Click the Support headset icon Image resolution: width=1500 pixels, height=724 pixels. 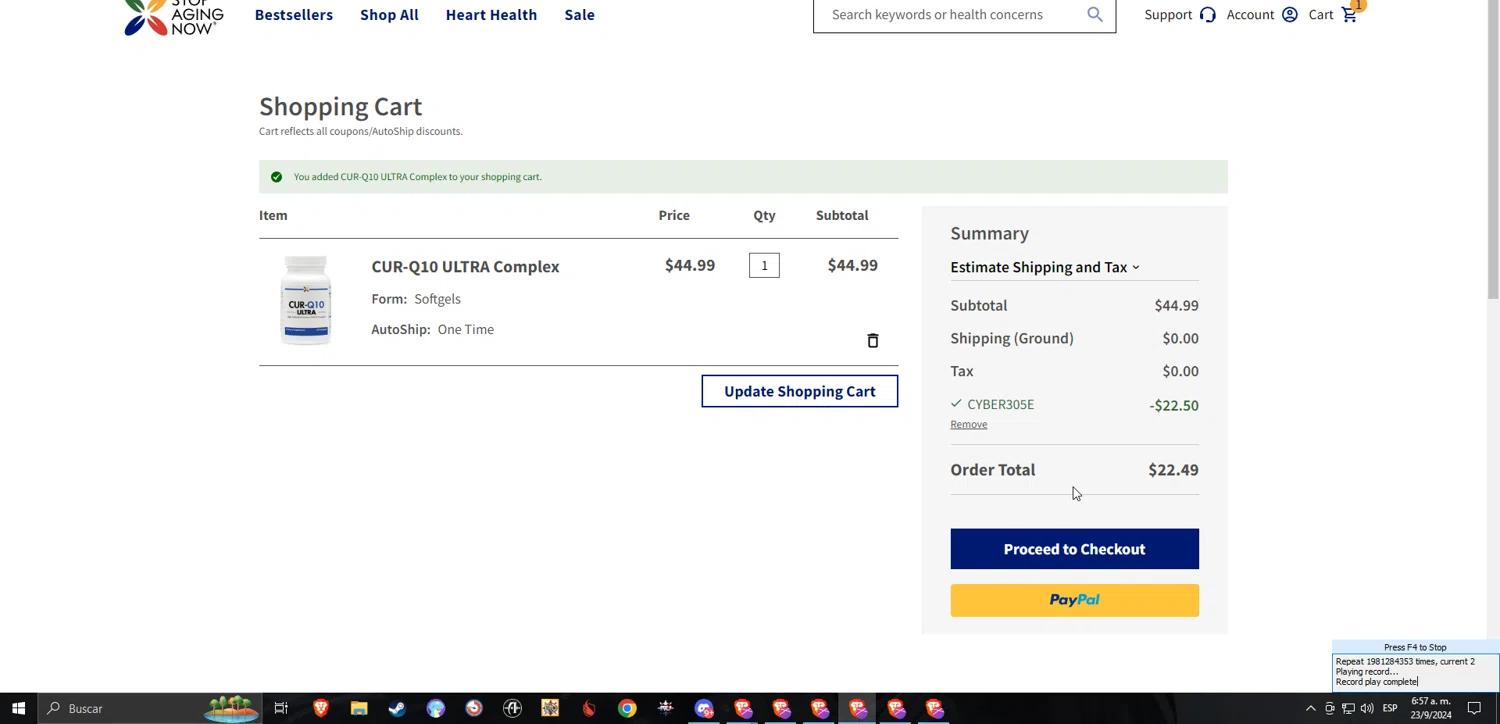pyautogui.click(x=1207, y=15)
